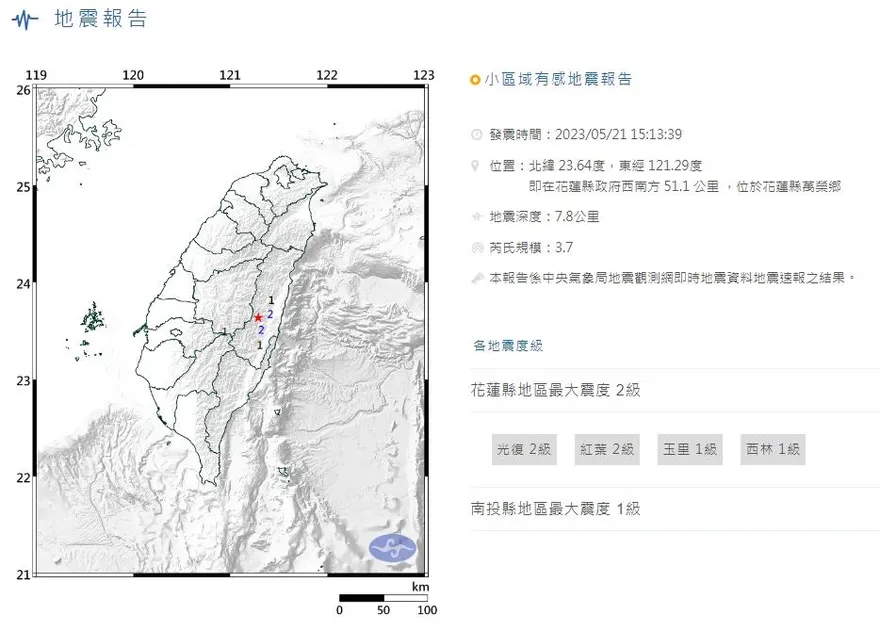Screen dimensions: 880x627
Task: Click the 小區域有感地震報告 heading text
Action: (x=558, y=80)
